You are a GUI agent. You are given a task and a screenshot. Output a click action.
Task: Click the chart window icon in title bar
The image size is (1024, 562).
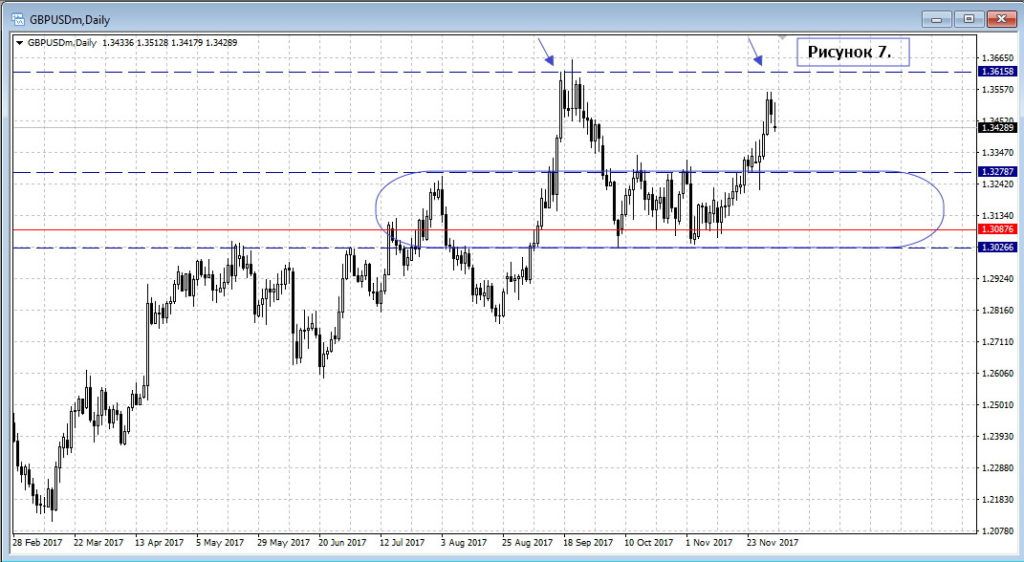coord(17,17)
